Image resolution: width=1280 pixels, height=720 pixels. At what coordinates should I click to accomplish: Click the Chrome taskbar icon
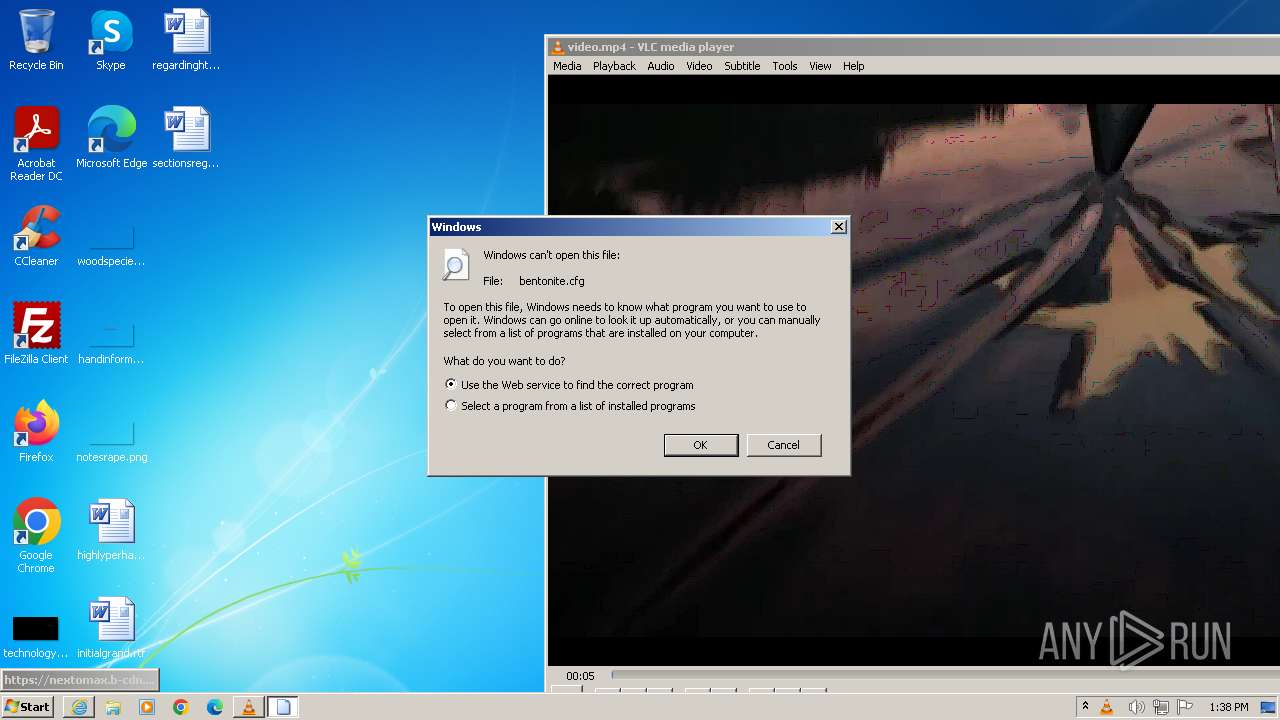181,707
